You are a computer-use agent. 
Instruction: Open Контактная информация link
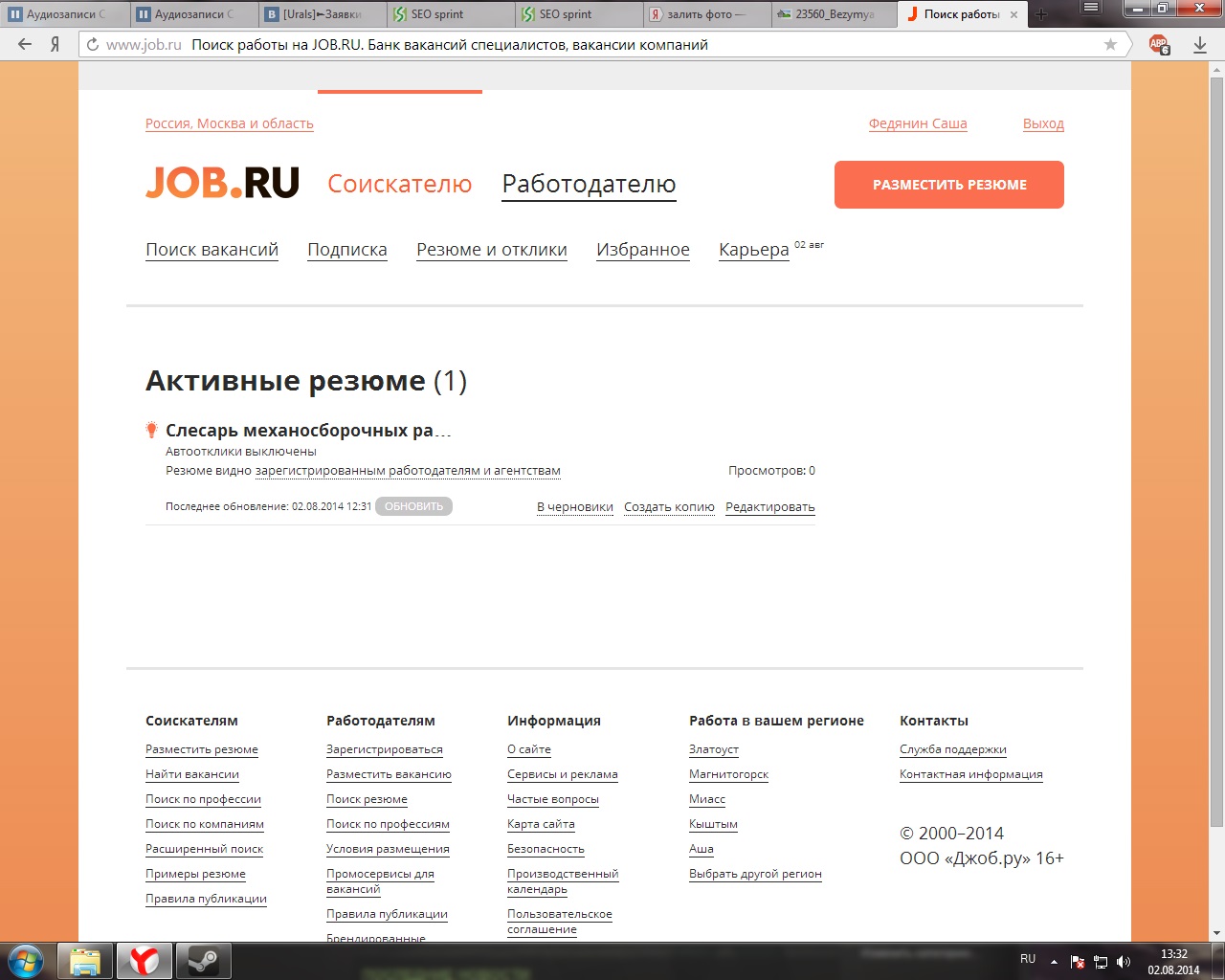(x=971, y=774)
